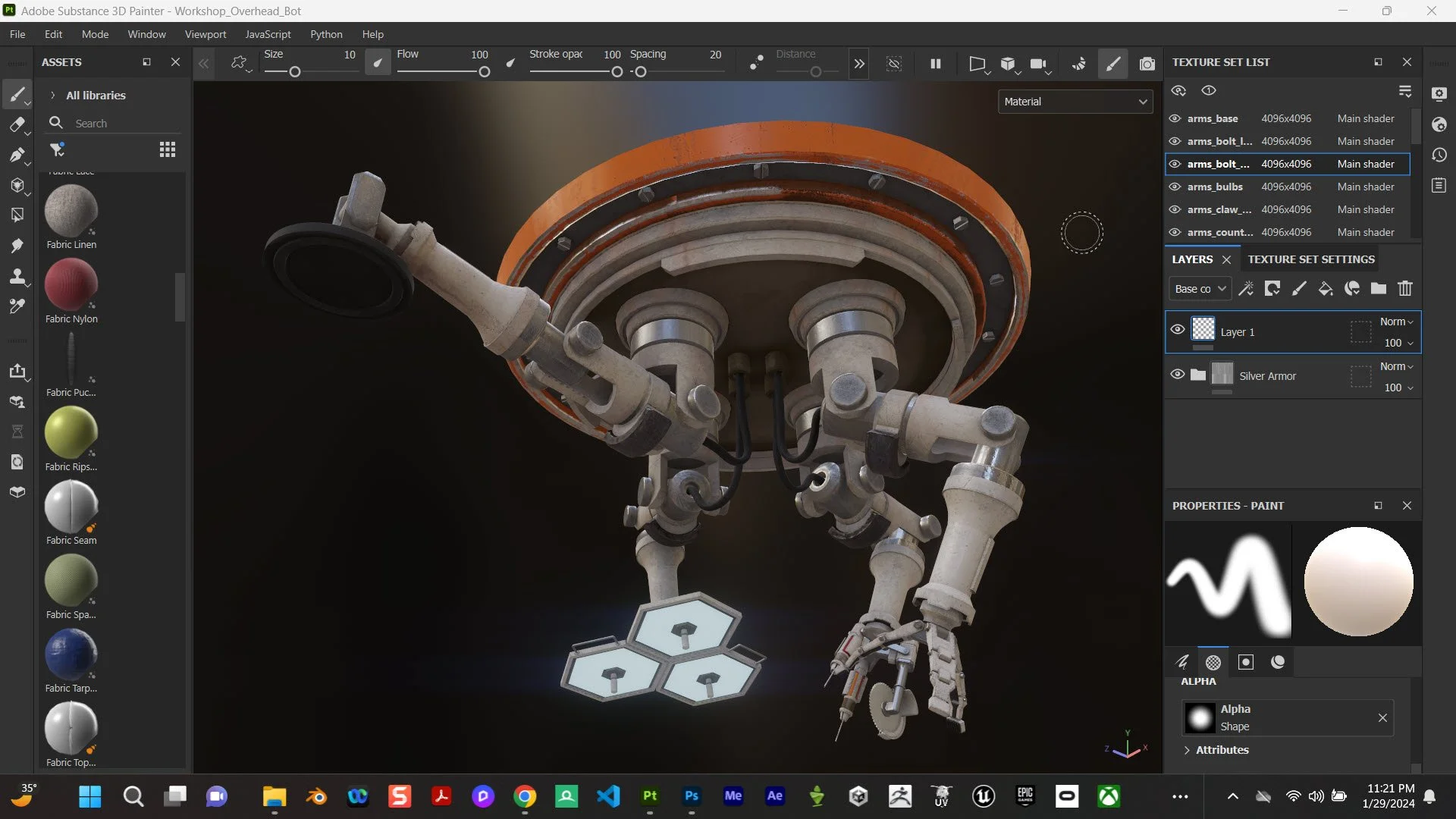The height and width of the screenshot is (819, 1456).
Task: Select the Polygon Fill tool
Action: point(17,215)
